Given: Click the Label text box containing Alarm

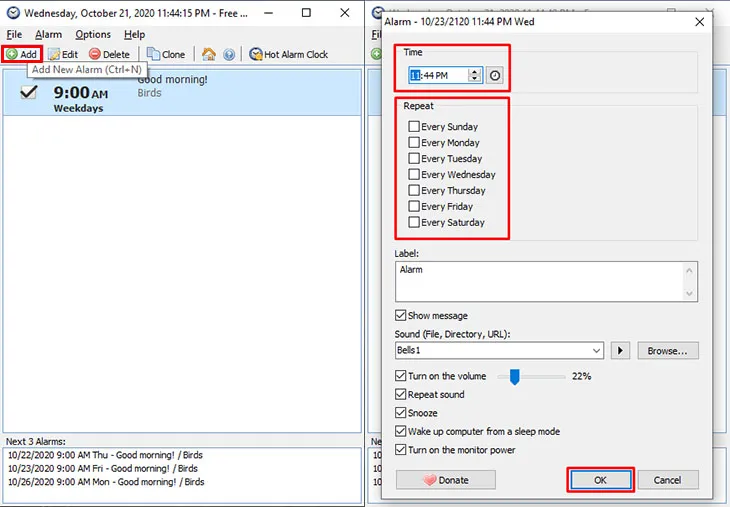Looking at the screenshot, I should click(x=538, y=281).
